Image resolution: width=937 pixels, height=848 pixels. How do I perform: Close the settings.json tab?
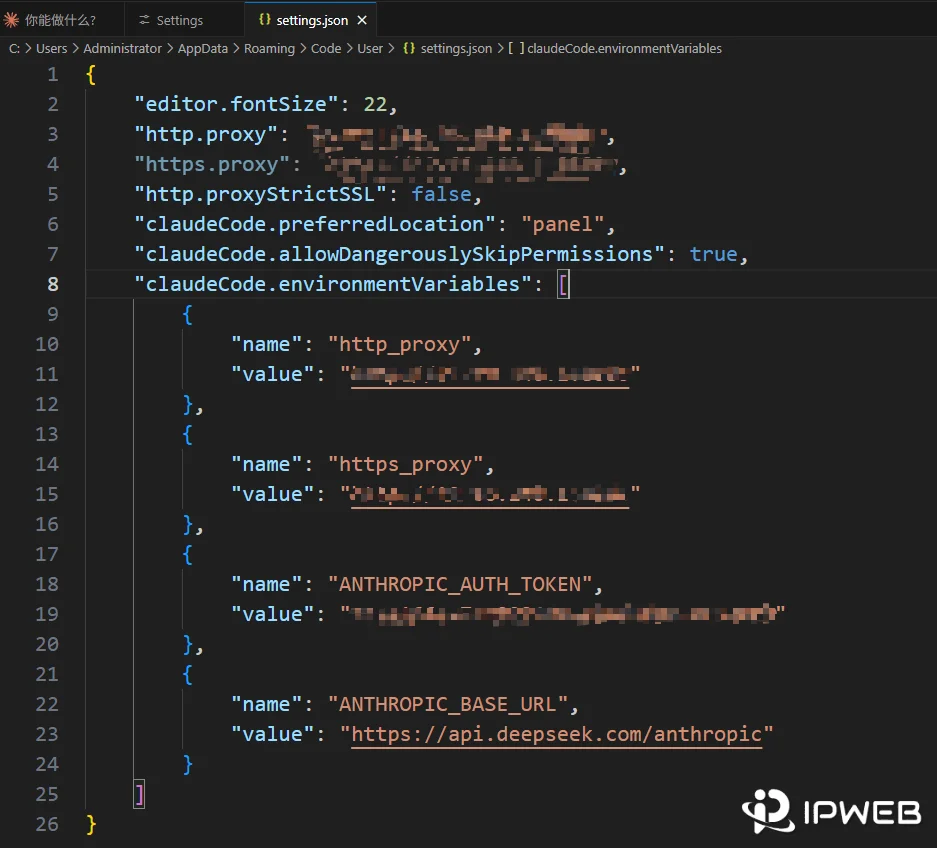click(362, 20)
